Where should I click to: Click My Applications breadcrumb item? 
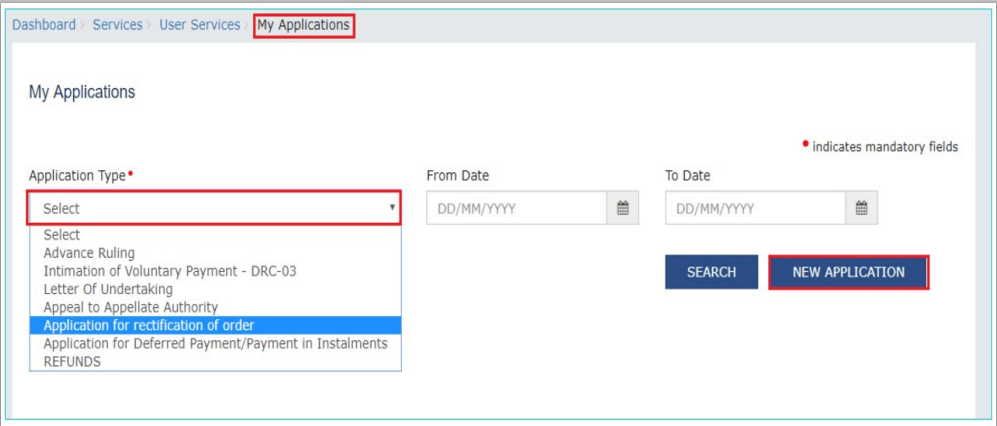coord(304,25)
